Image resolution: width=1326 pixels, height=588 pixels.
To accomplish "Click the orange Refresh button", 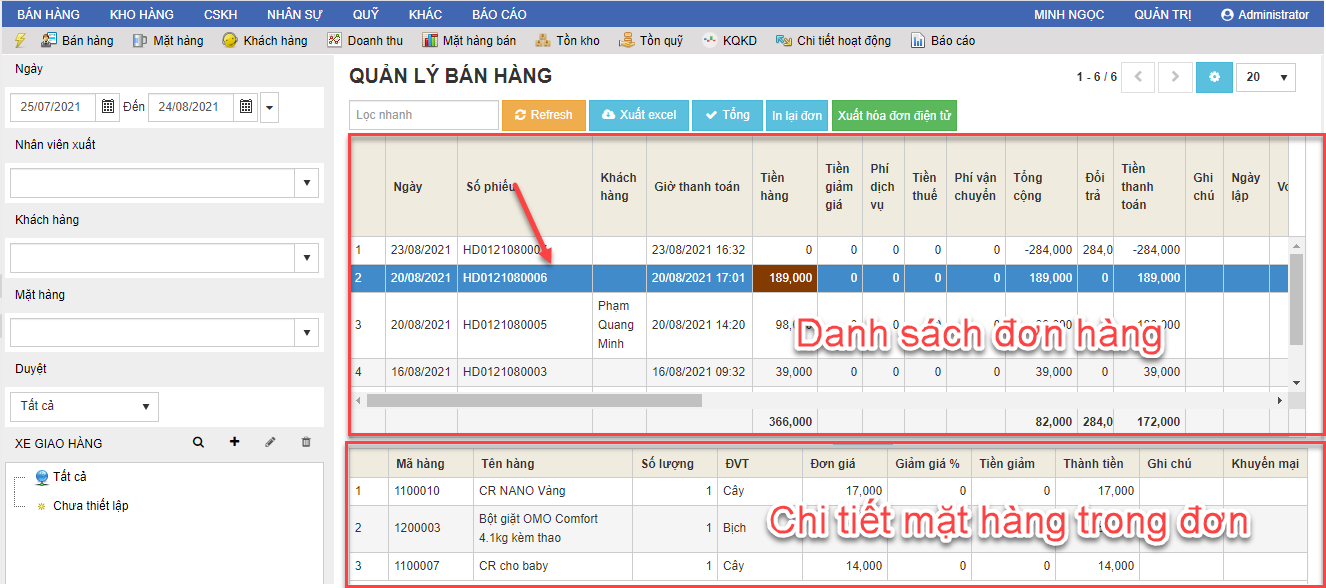I will click(x=543, y=115).
